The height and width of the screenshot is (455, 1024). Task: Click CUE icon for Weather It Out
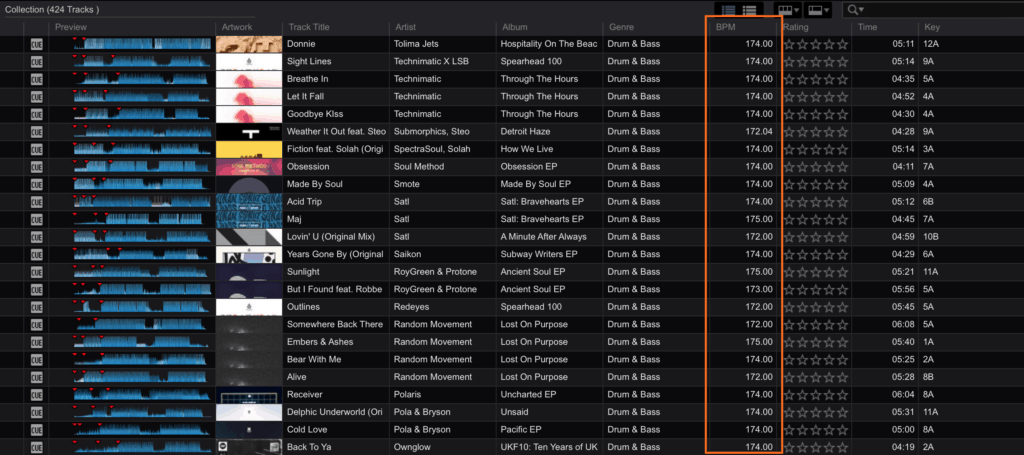click(36, 132)
